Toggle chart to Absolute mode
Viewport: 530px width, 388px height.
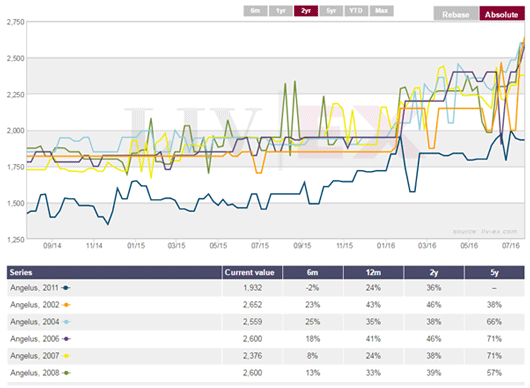[502, 14]
